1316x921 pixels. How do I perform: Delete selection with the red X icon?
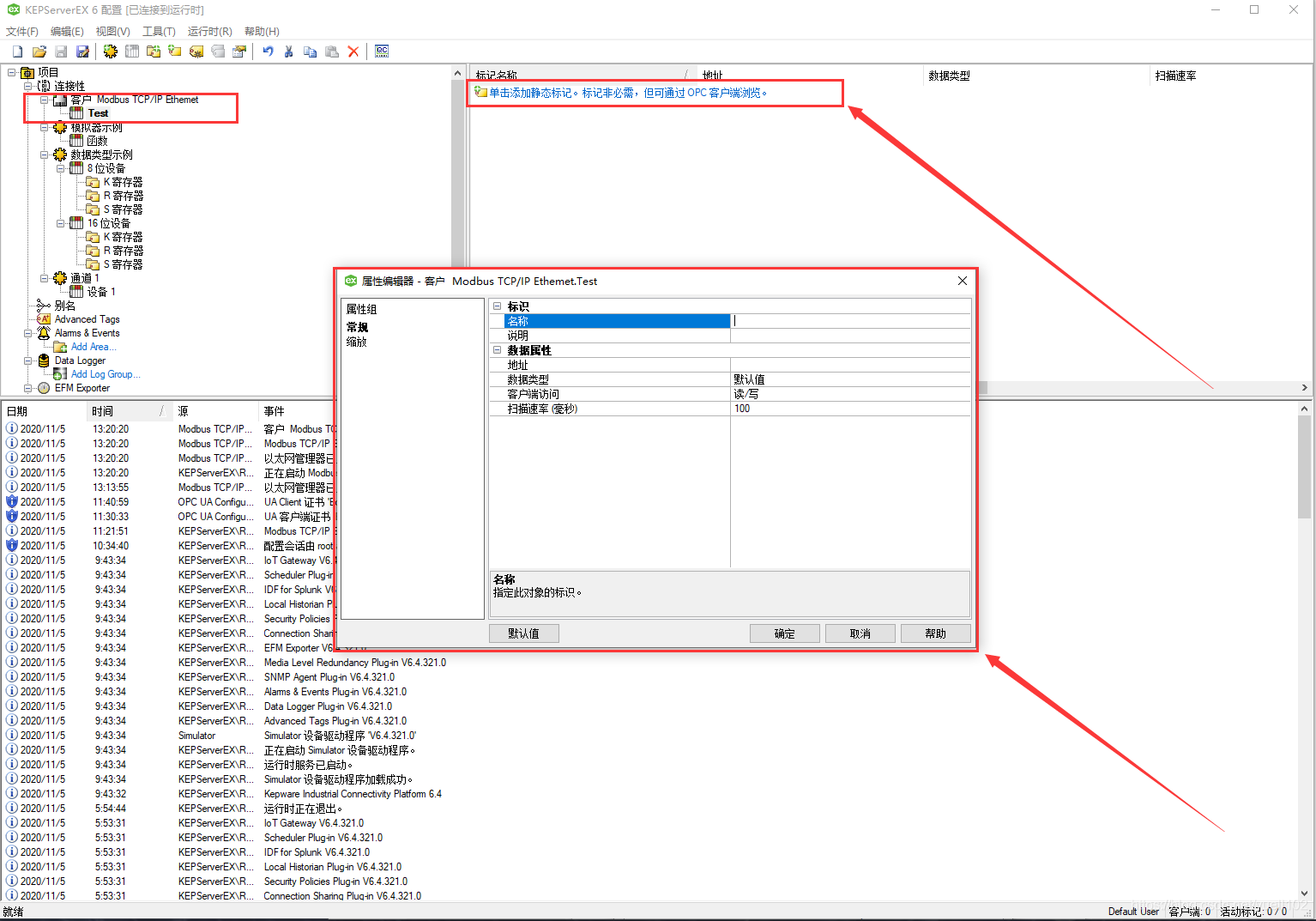click(x=353, y=52)
